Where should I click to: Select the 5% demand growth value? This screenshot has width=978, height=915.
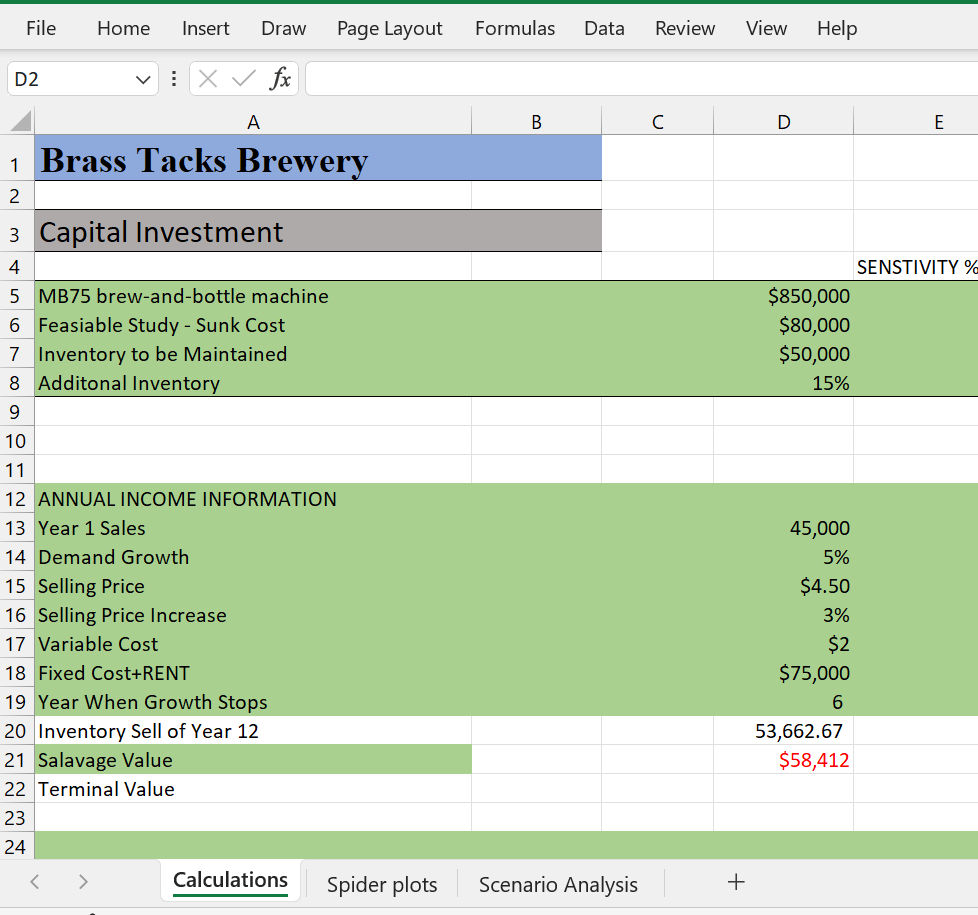click(x=783, y=557)
